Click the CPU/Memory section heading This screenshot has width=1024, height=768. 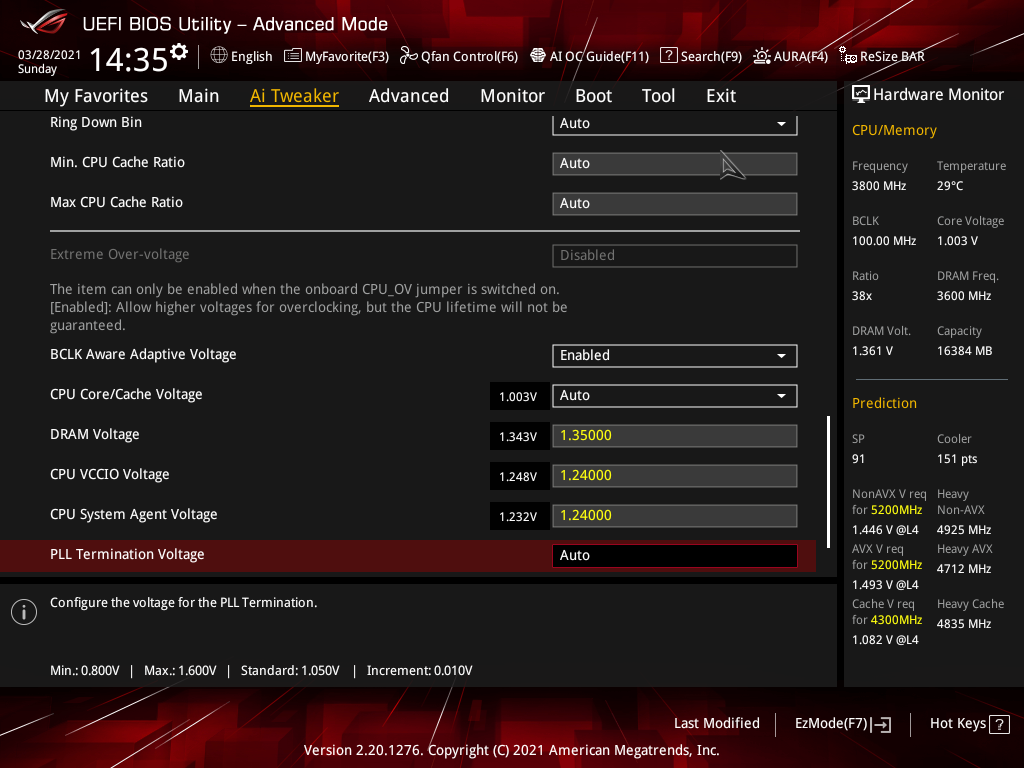894,131
